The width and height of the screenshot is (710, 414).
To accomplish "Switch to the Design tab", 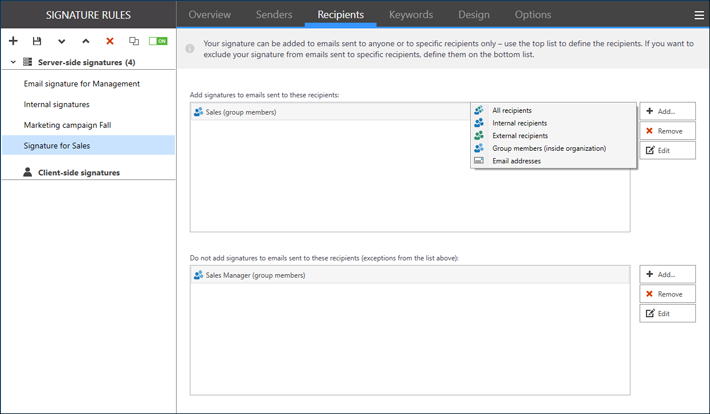I will (474, 14).
